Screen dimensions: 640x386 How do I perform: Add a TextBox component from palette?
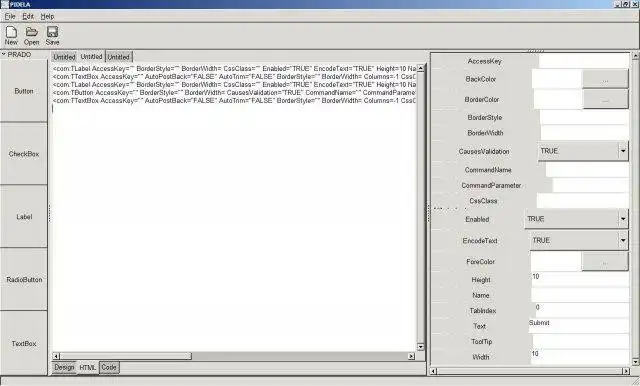click(24, 343)
